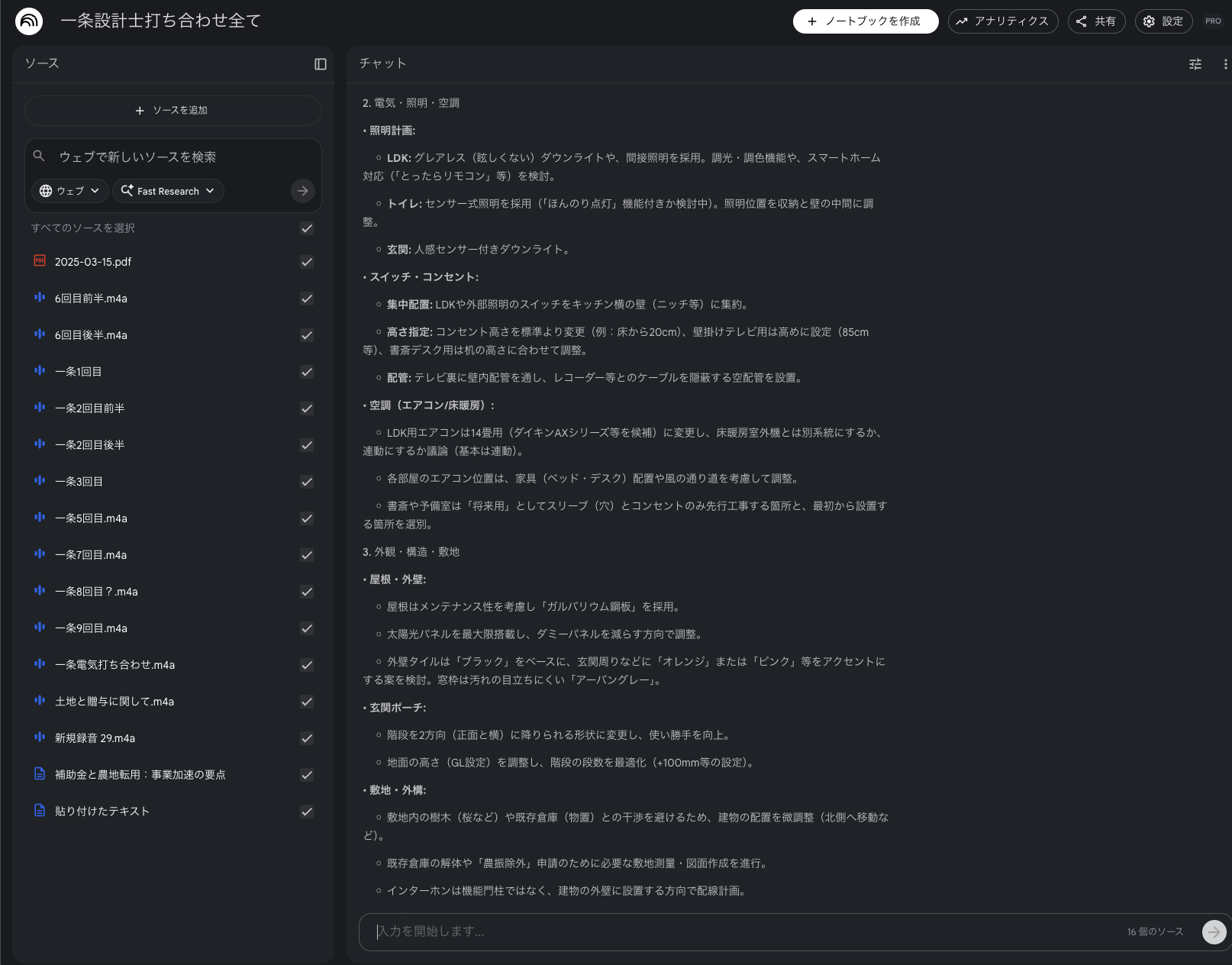The image size is (1232, 965).
Task: Click audio icon for 一条9回目.m4a
Action: (40, 628)
